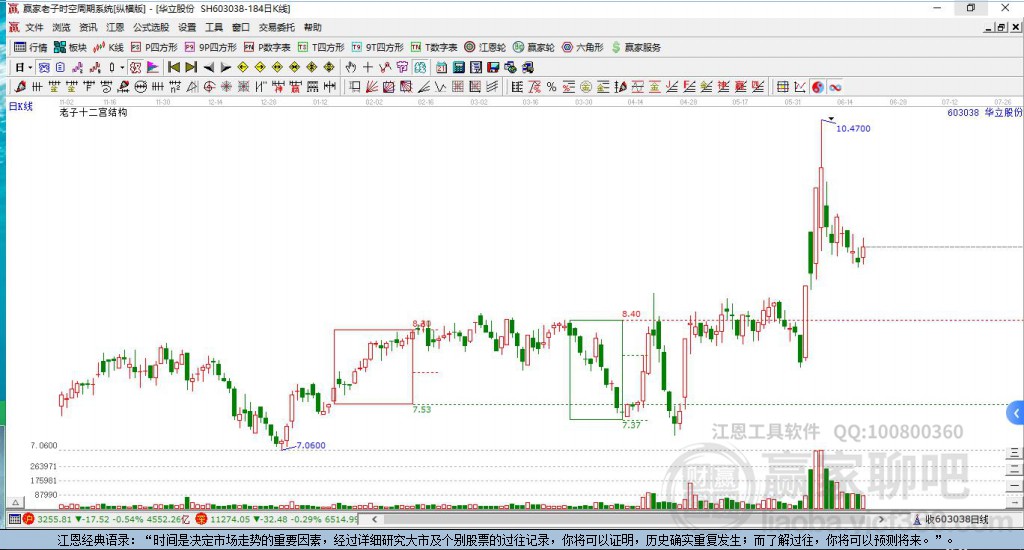Open 赢家服务 services
Viewport: 1024px width, 550px height.
point(636,47)
